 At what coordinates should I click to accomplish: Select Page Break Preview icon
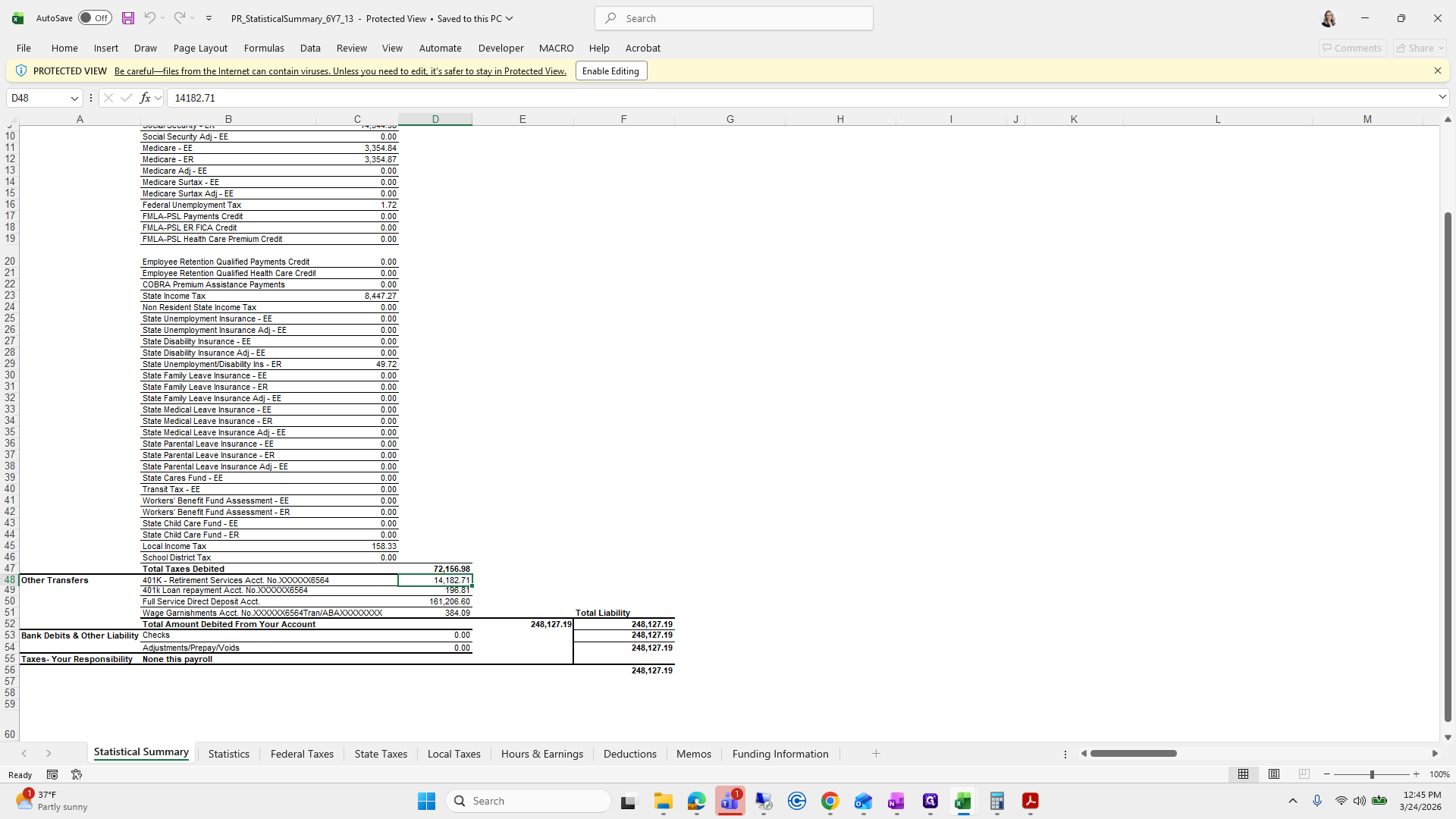[1304, 774]
